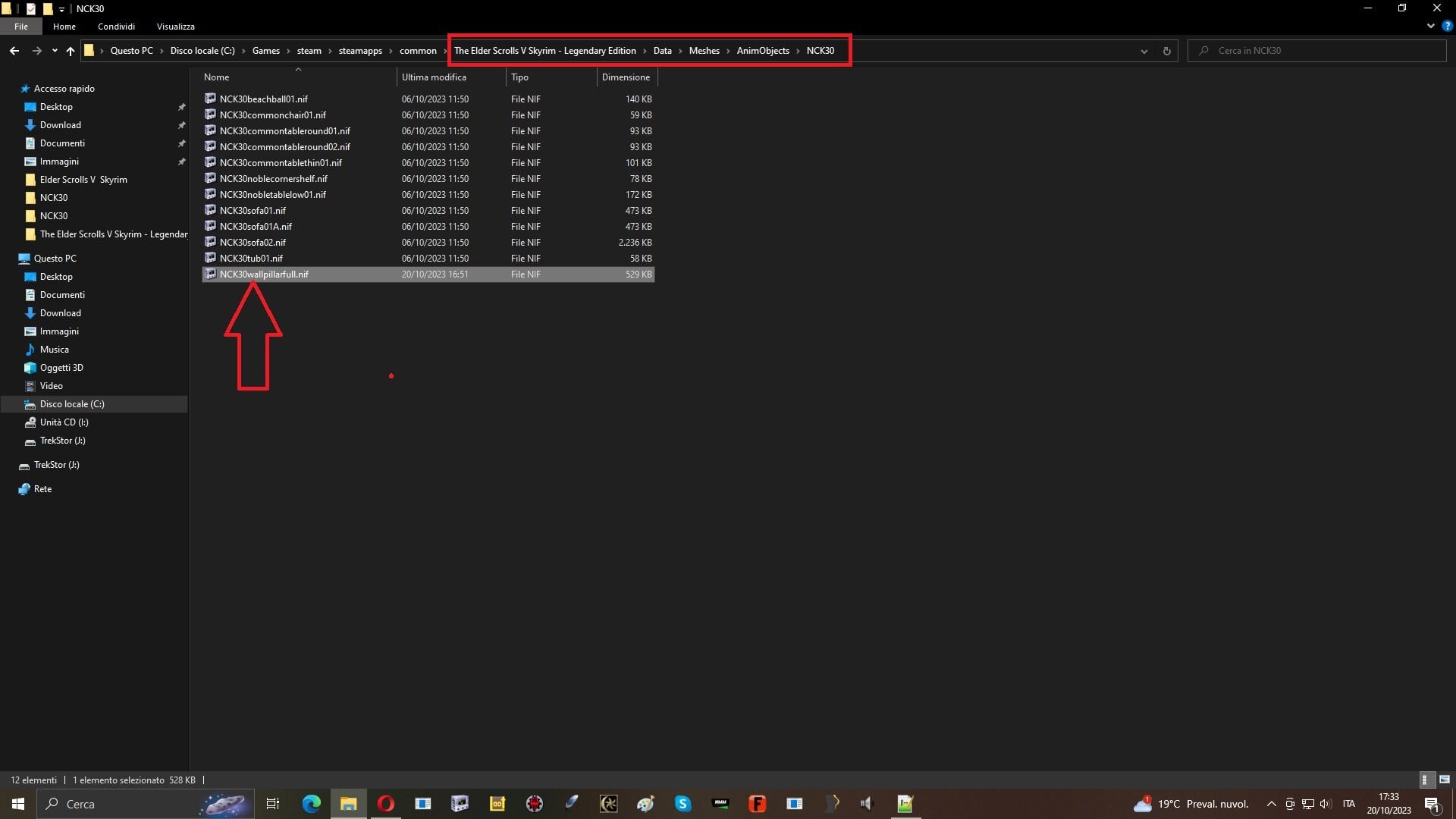Open pinned Immagini under Accesso rapido
This screenshot has width=1456, height=819.
(x=59, y=162)
